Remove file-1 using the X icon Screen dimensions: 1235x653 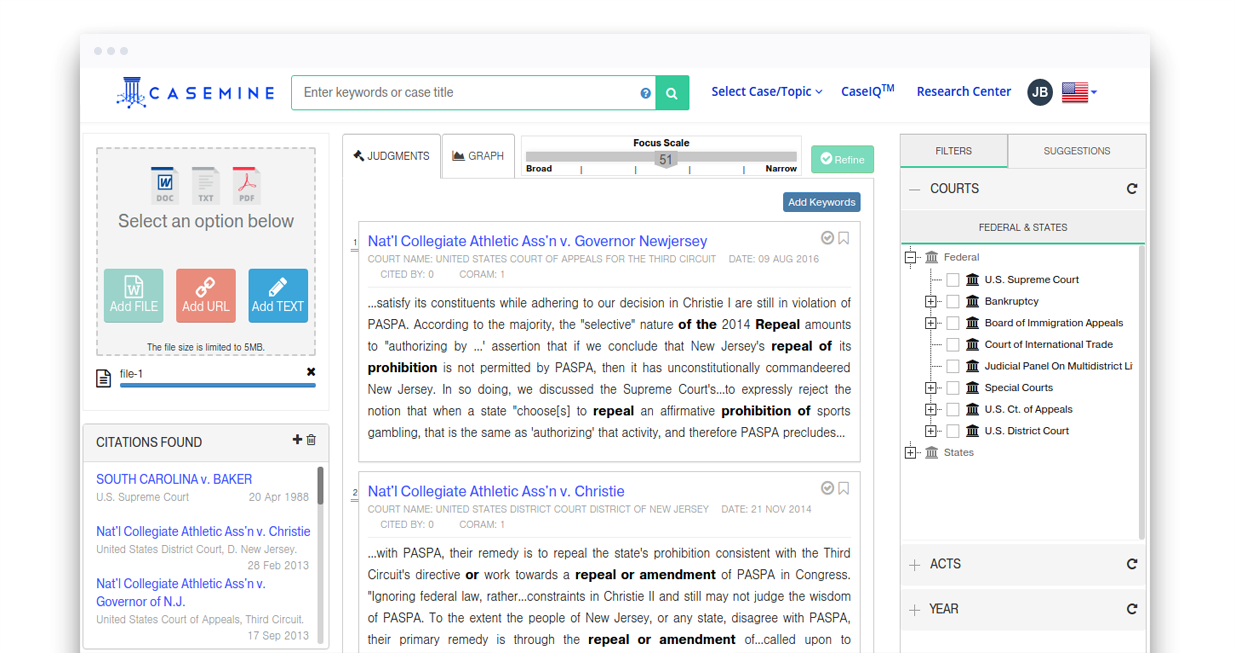pos(311,372)
